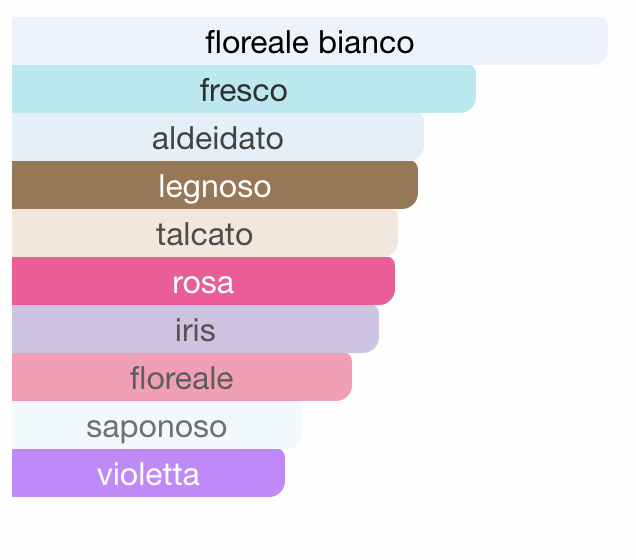
Task: Choose the brown legnoso bar
Action: (x=215, y=185)
